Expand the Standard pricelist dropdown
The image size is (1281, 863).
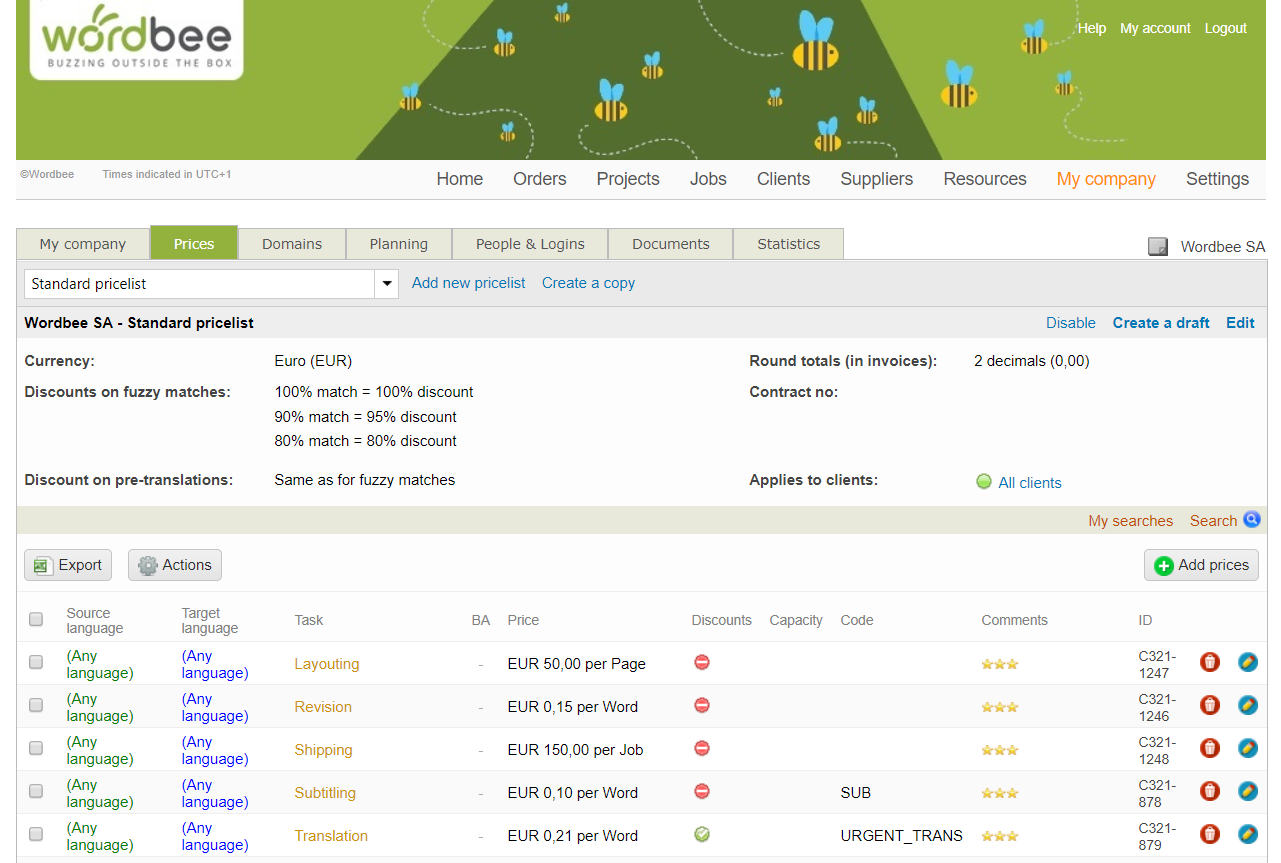387,284
